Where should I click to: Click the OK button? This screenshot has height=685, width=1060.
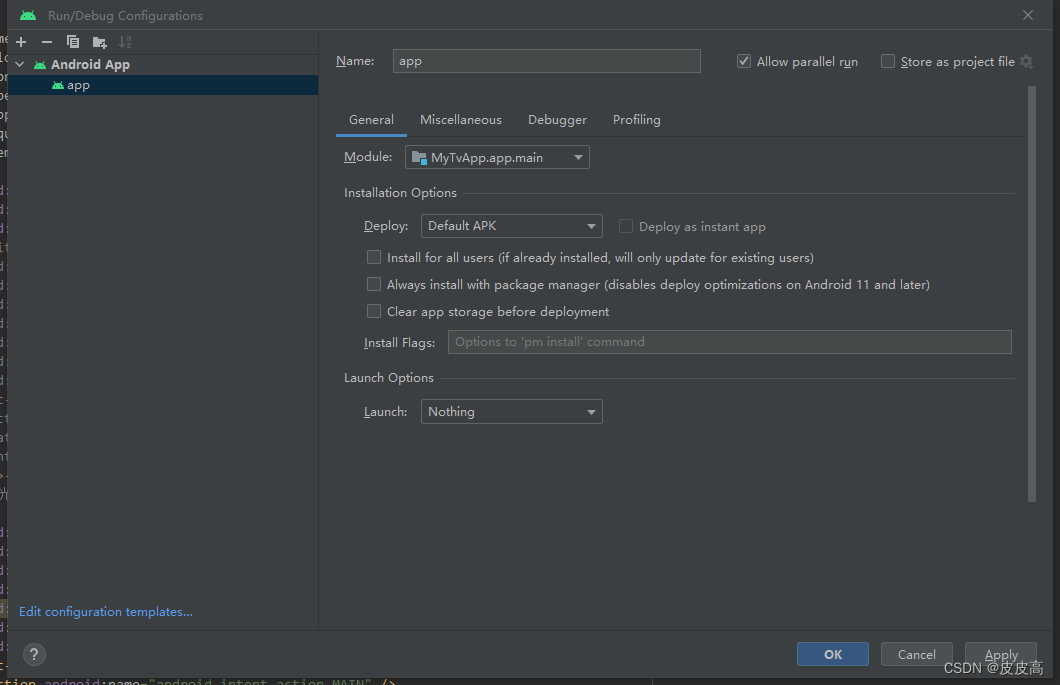click(x=832, y=654)
